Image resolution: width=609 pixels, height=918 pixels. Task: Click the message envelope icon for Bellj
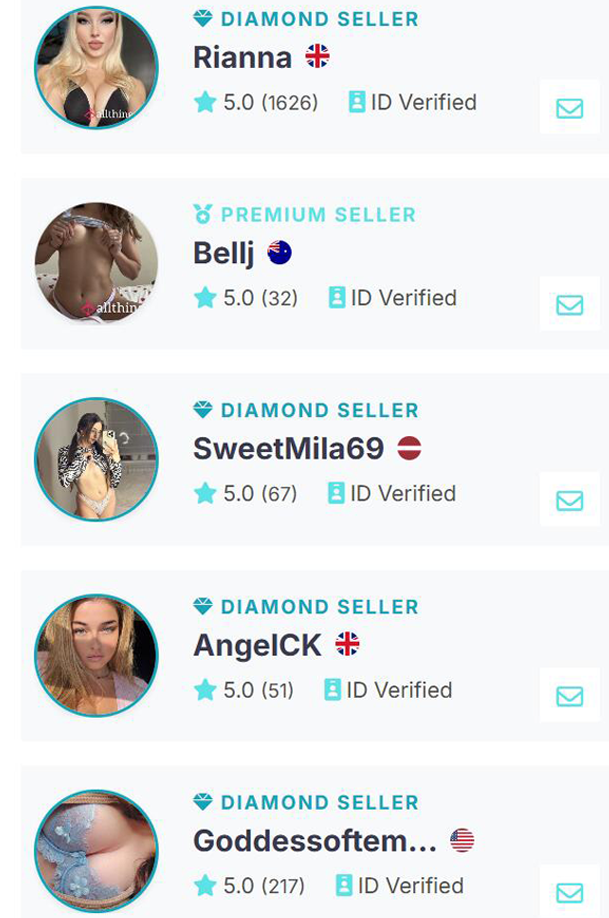(x=569, y=304)
